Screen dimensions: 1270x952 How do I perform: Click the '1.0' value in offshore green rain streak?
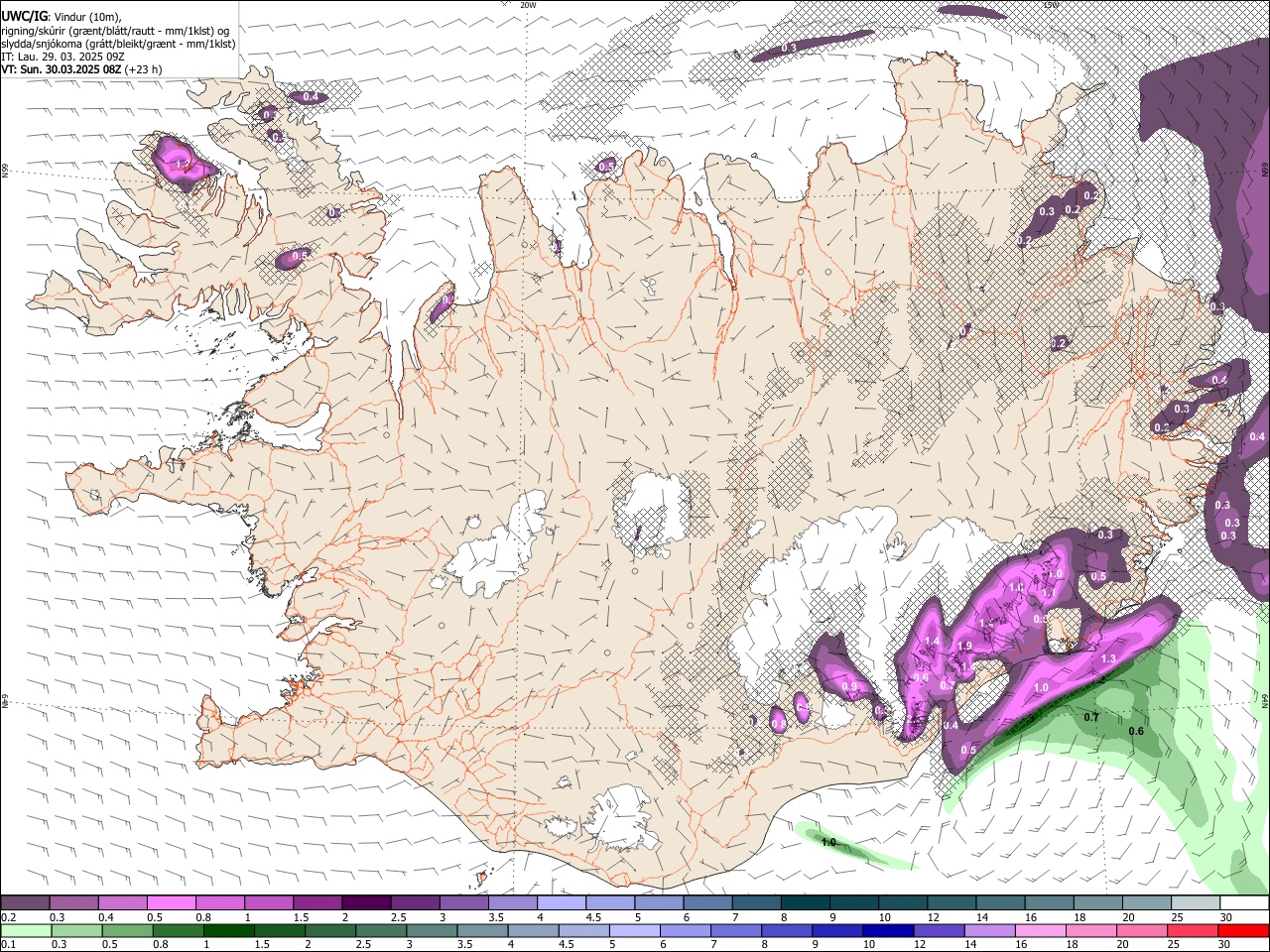click(829, 842)
